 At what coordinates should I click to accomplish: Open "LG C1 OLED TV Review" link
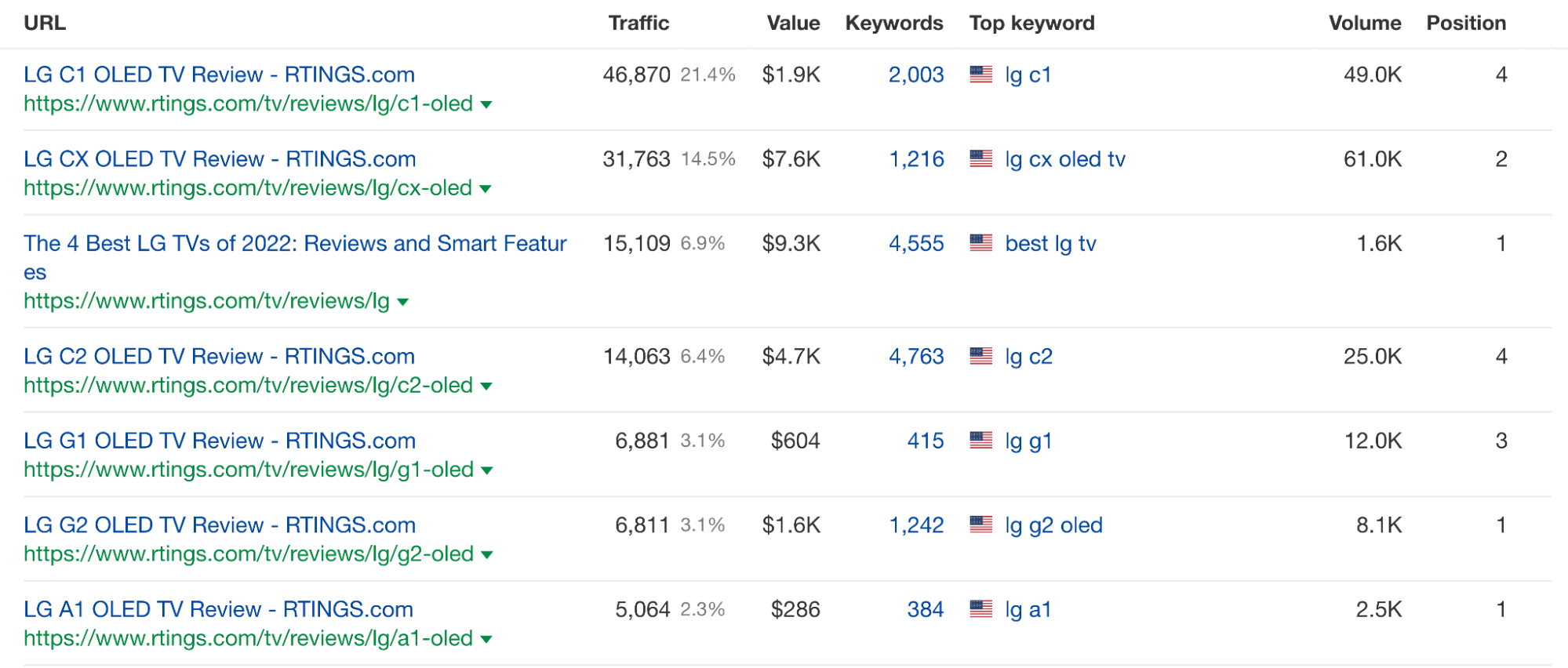click(219, 74)
